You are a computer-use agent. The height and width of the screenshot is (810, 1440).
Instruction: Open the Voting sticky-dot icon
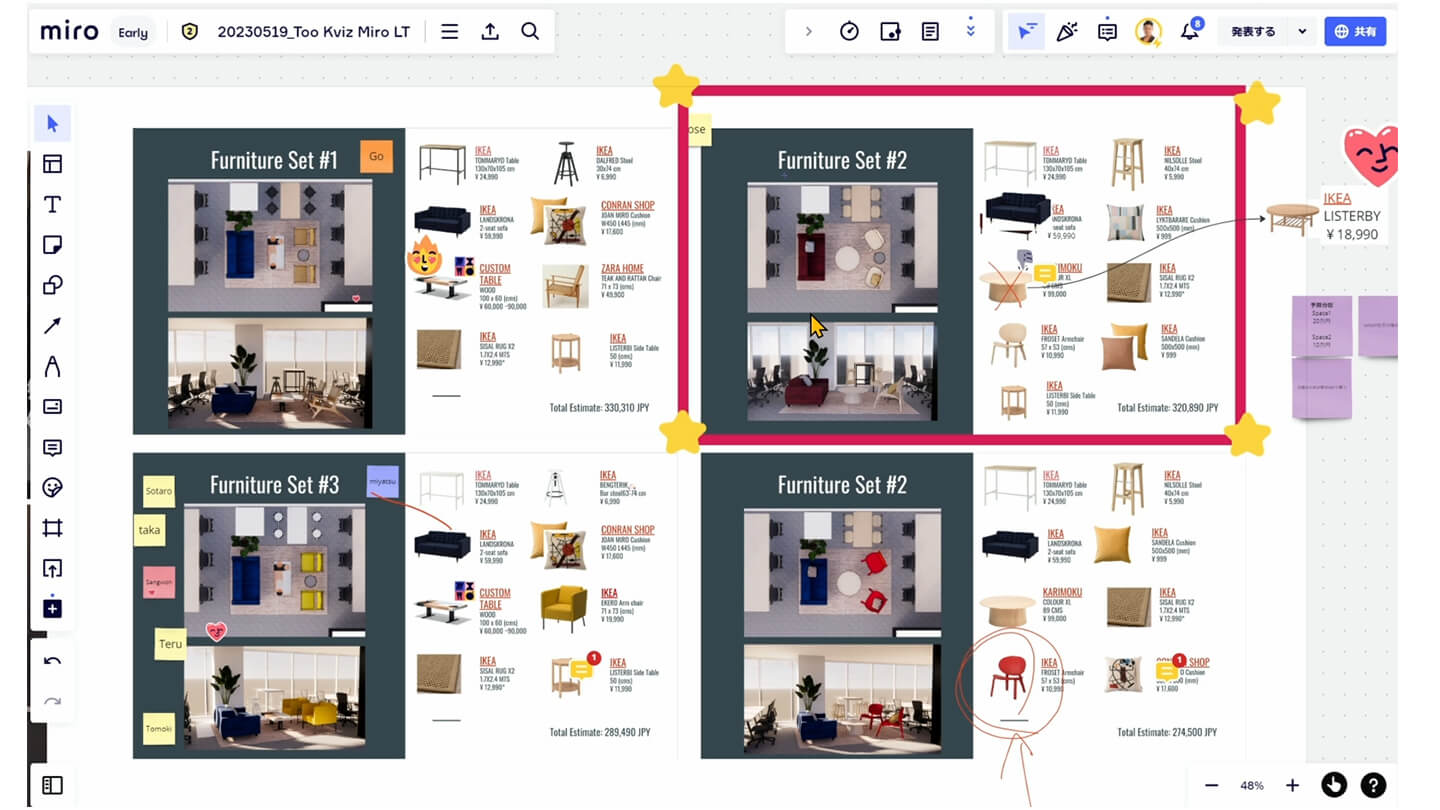pyautogui.click(x=890, y=32)
